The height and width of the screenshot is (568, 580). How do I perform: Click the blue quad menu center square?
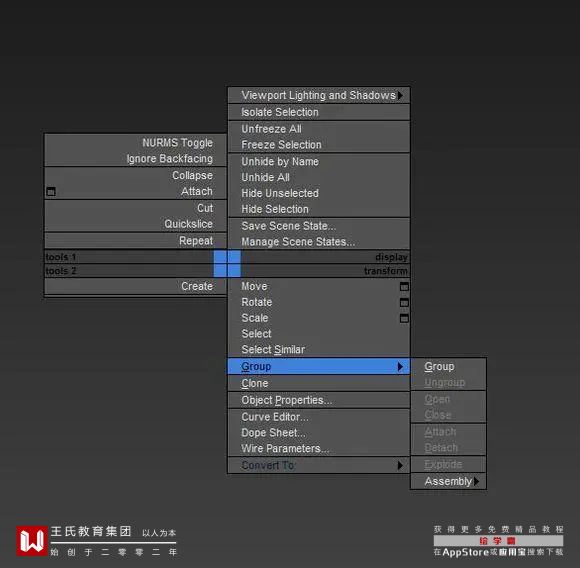(227, 264)
